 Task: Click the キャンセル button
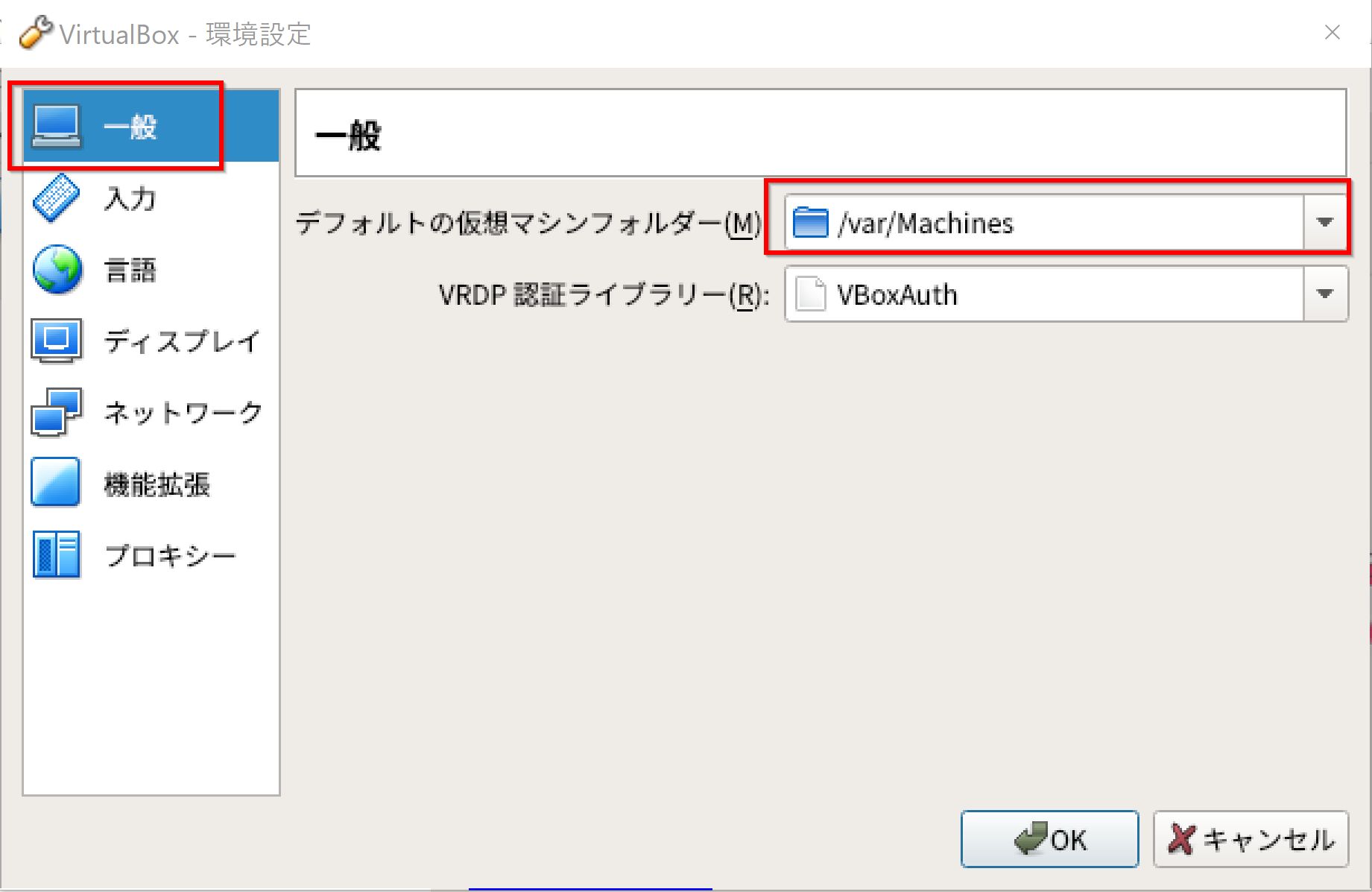1251,839
